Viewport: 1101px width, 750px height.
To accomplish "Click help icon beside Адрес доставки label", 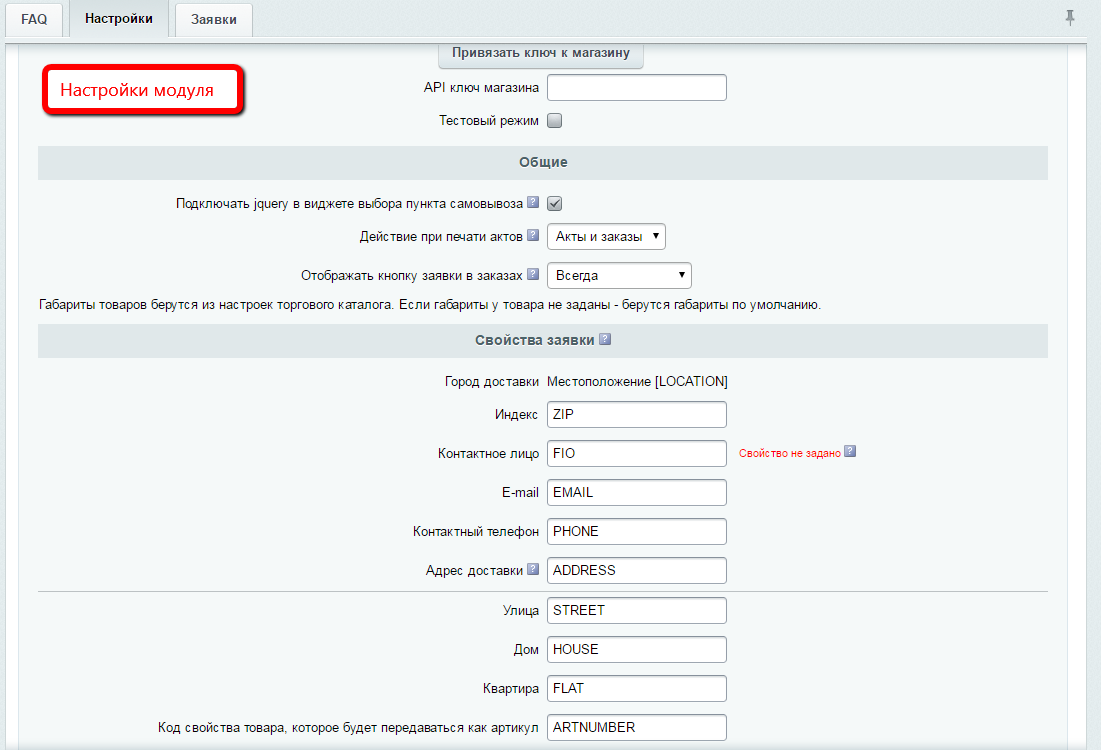I will (x=533, y=570).
